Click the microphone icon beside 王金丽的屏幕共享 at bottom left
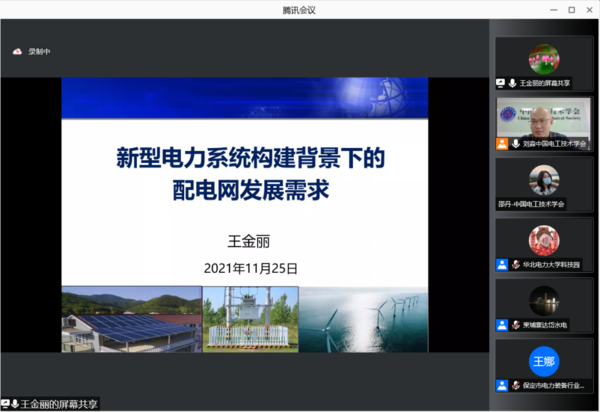The width and height of the screenshot is (600, 412). point(16,403)
